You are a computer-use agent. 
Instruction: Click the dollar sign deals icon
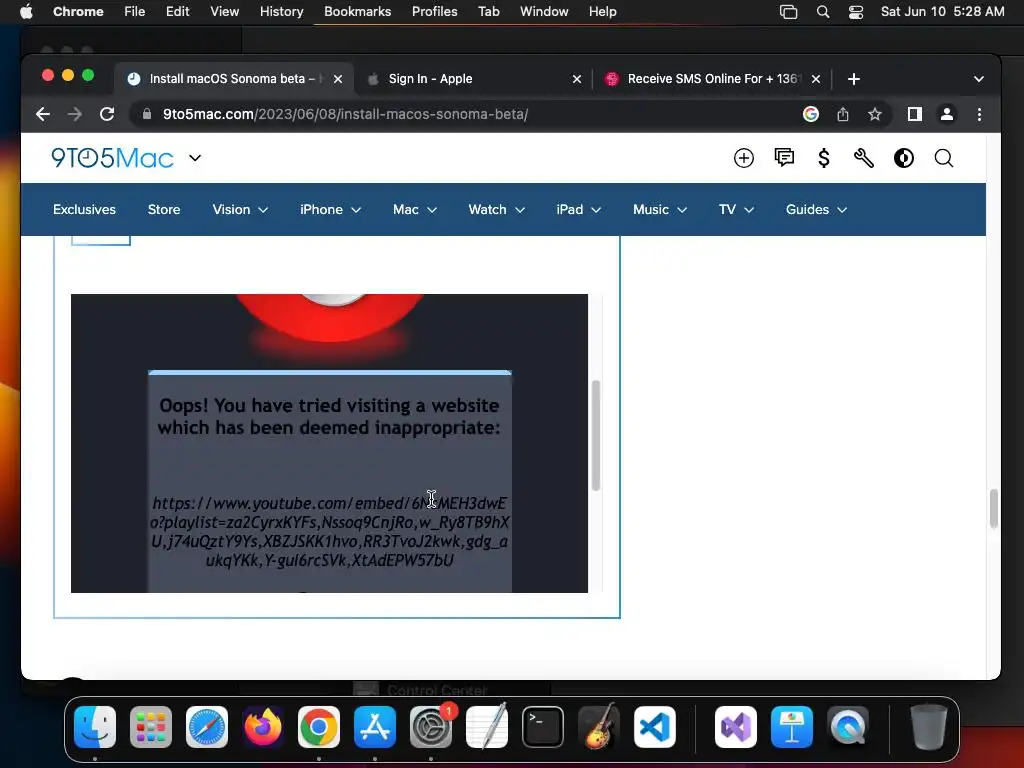pos(824,158)
